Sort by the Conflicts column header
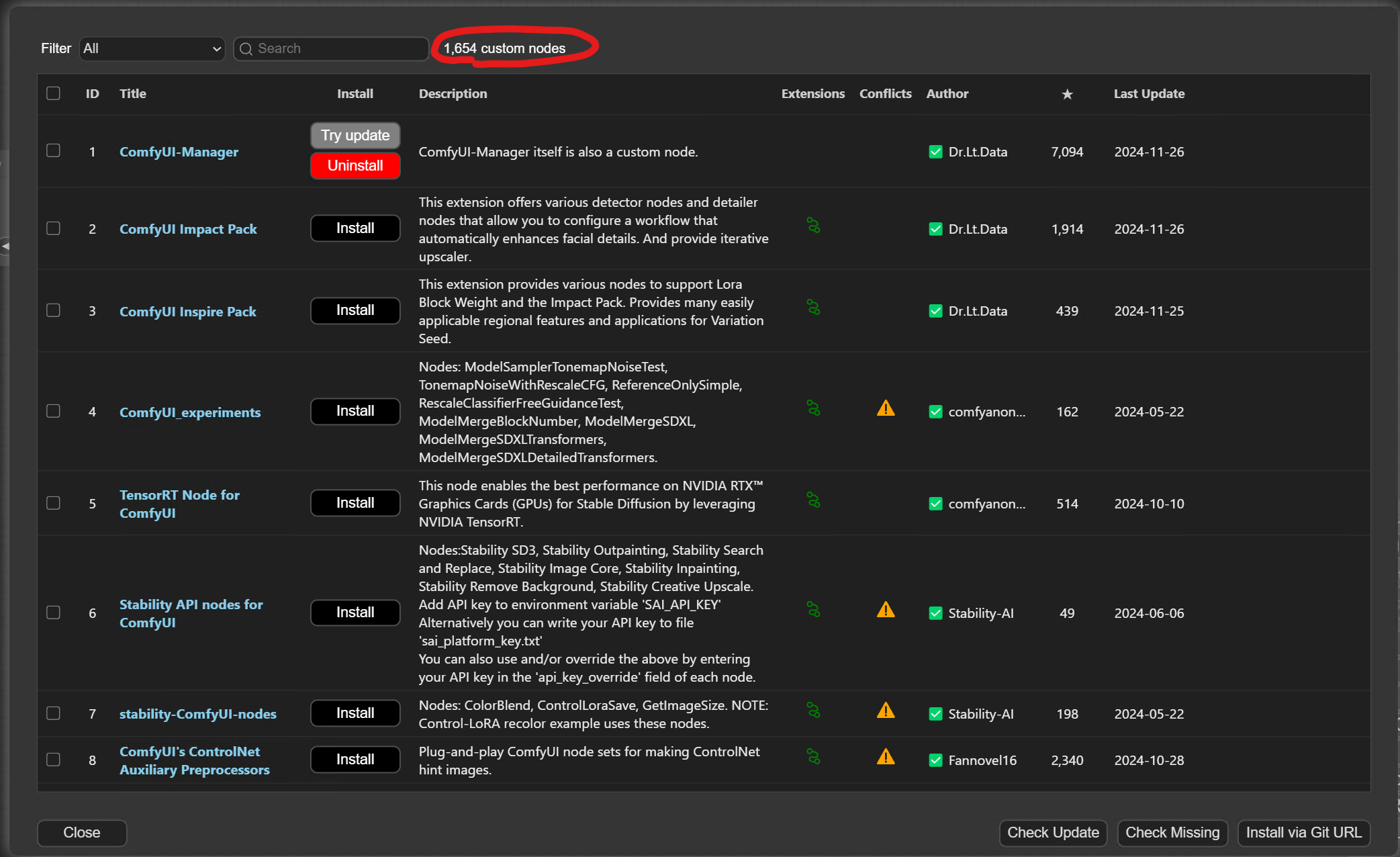 (886, 94)
